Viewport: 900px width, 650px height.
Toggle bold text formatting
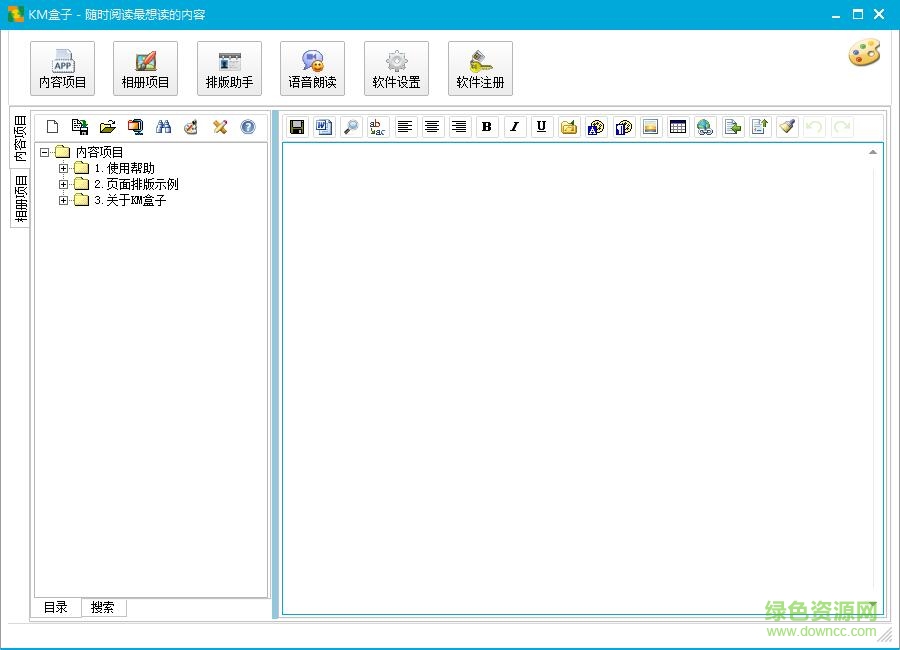tap(486, 127)
